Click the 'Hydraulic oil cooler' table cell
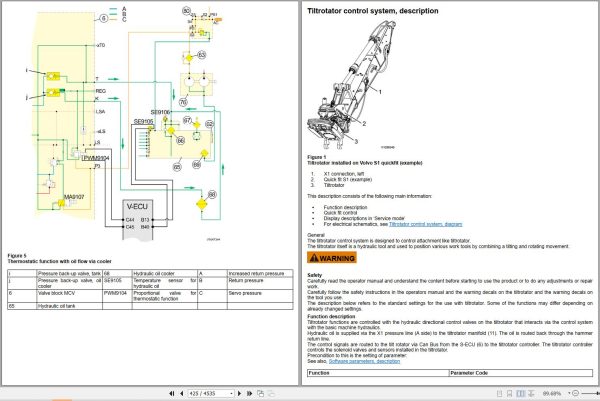Image resolution: width=600 pixels, height=401 pixels. (165, 274)
